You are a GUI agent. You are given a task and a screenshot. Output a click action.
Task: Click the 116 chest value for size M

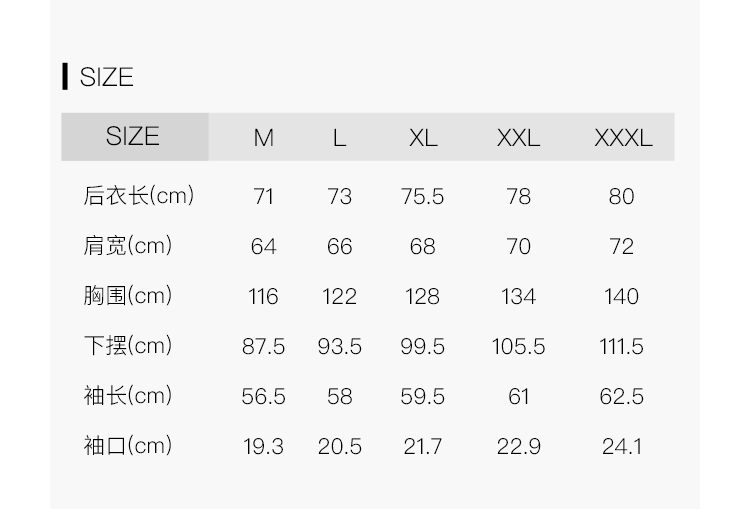point(263,296)
